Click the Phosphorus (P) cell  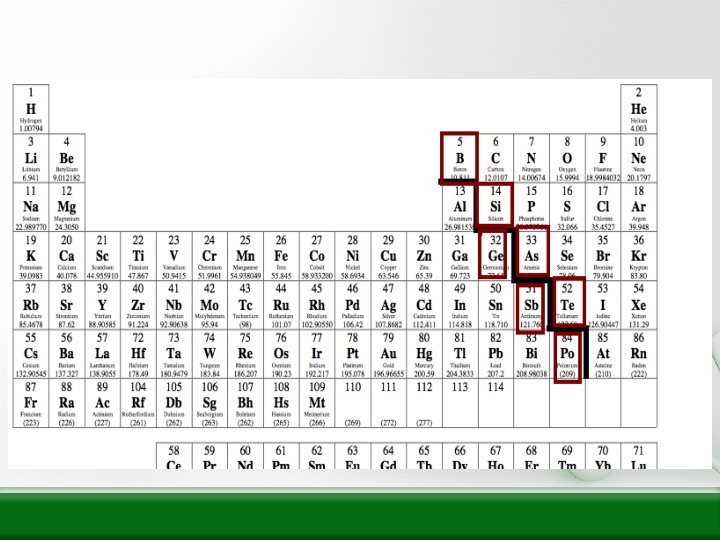(x=531, y=207)
